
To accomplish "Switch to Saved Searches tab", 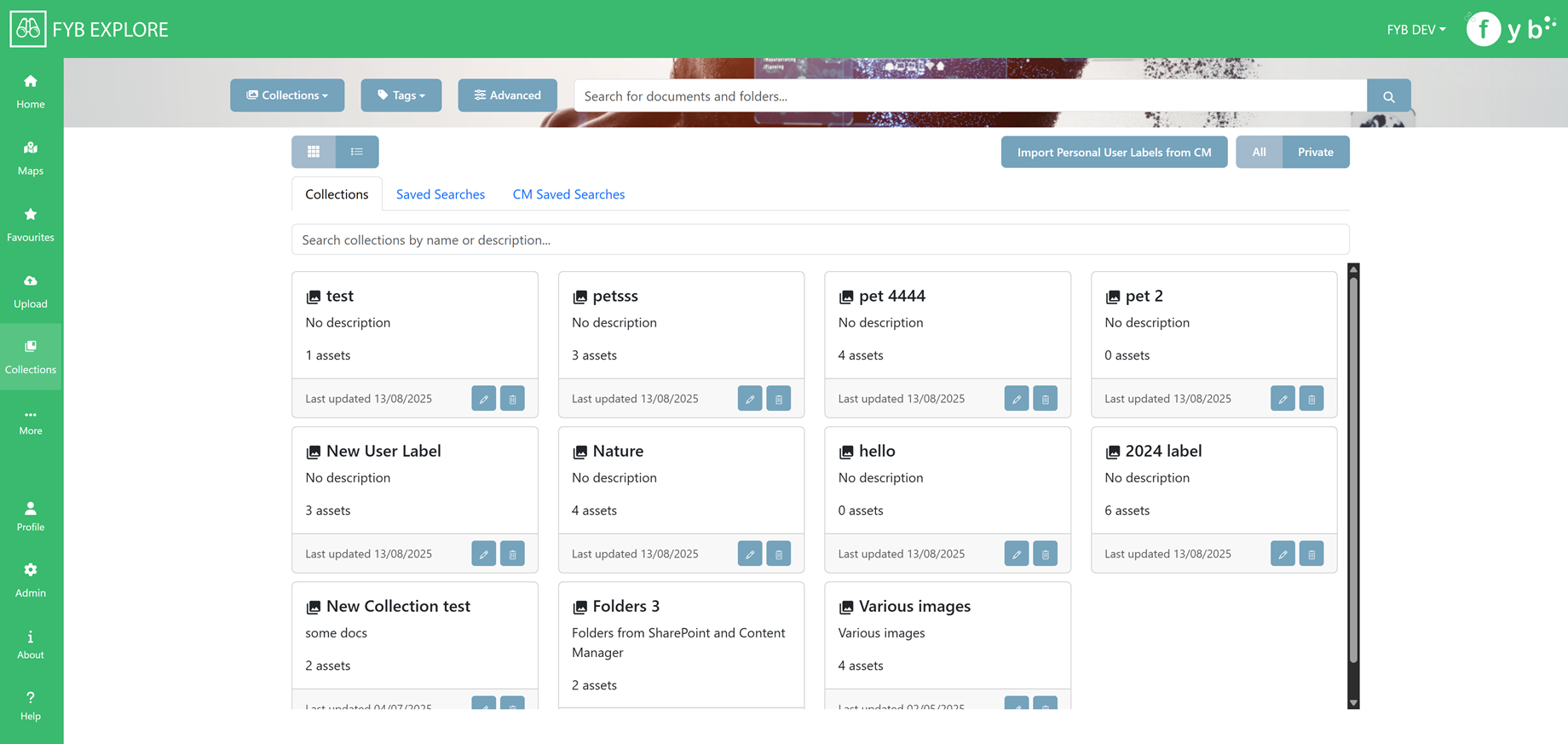I will (441, 194).
